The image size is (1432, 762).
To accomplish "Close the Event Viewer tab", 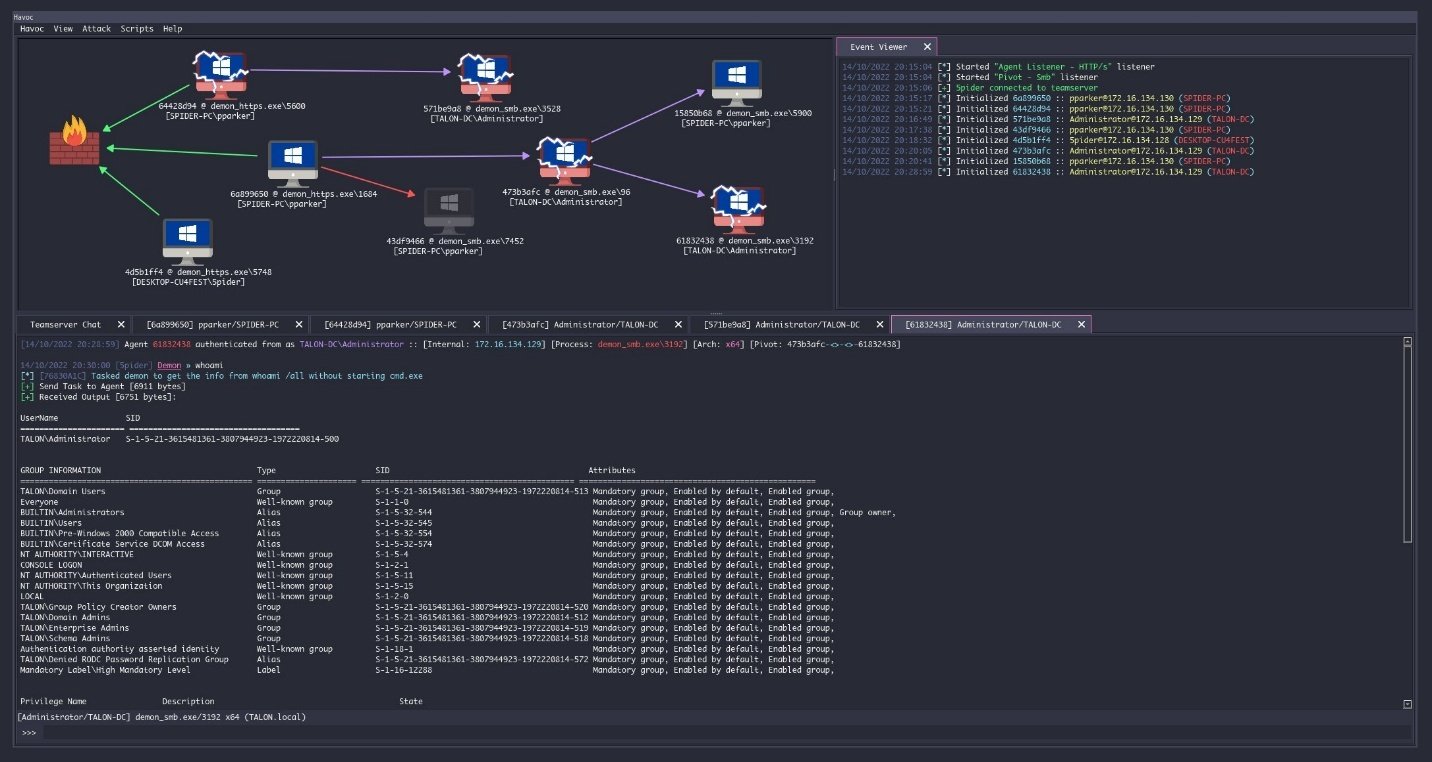I will click(x=927, y=47).
